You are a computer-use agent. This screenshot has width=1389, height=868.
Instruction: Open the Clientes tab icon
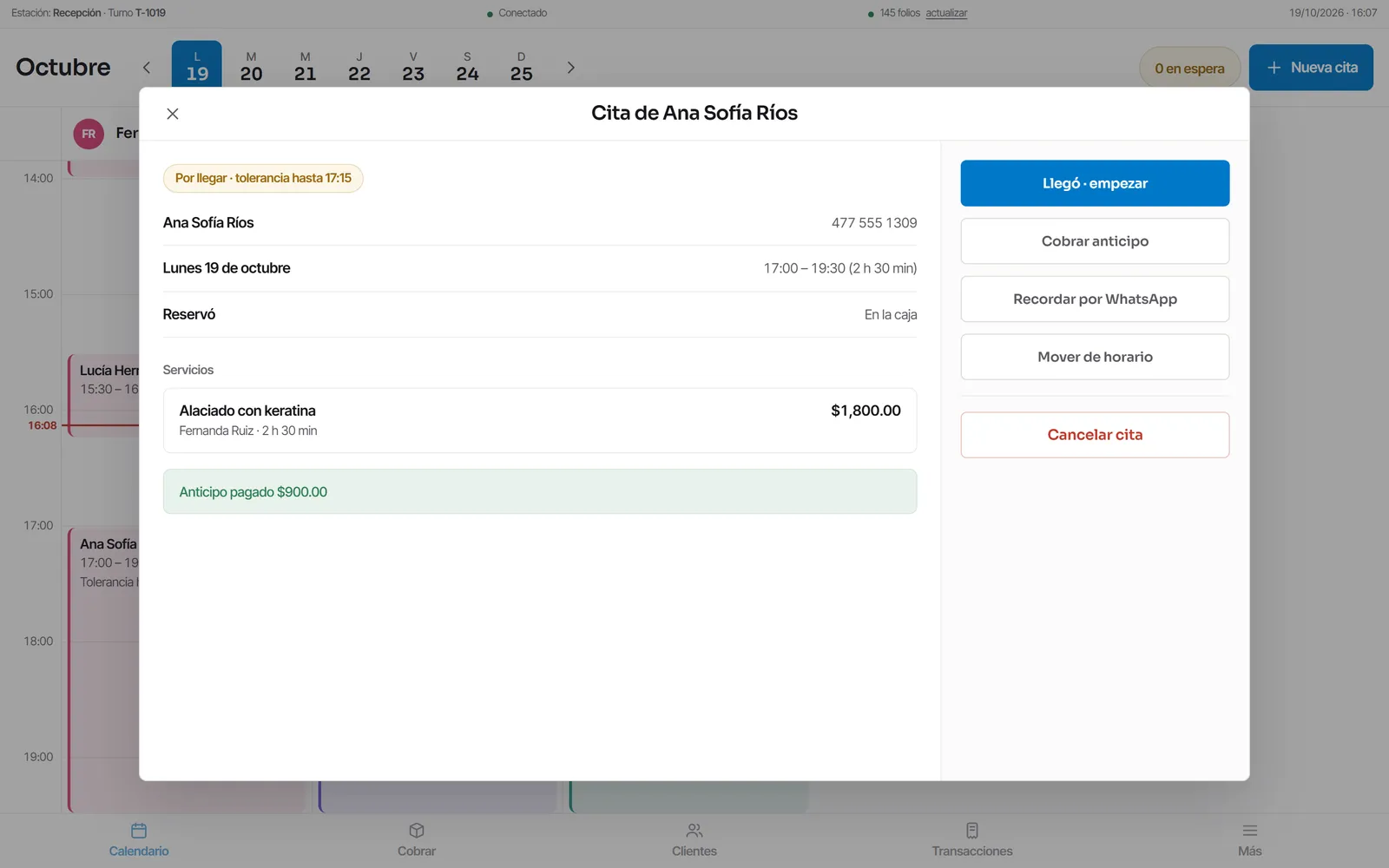click(694, 831)
